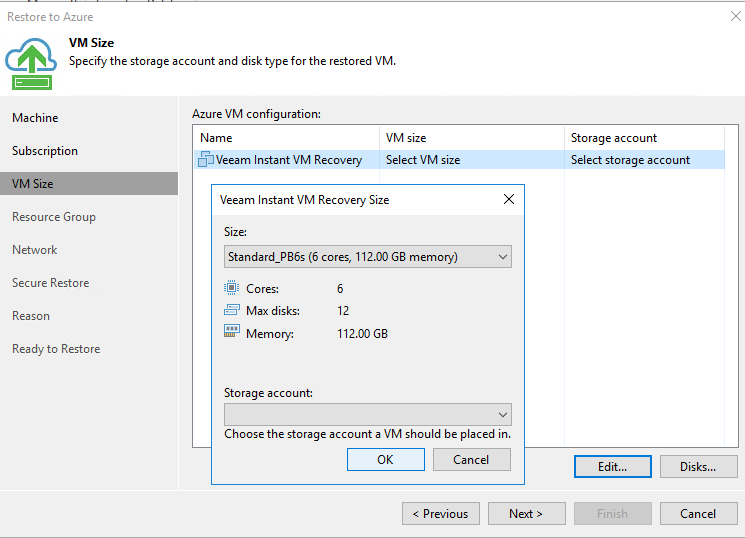Close the Veeam Instant VM Recovery Size dialog
This screenshot has height=538, width=745.
(x=508, y=199)
